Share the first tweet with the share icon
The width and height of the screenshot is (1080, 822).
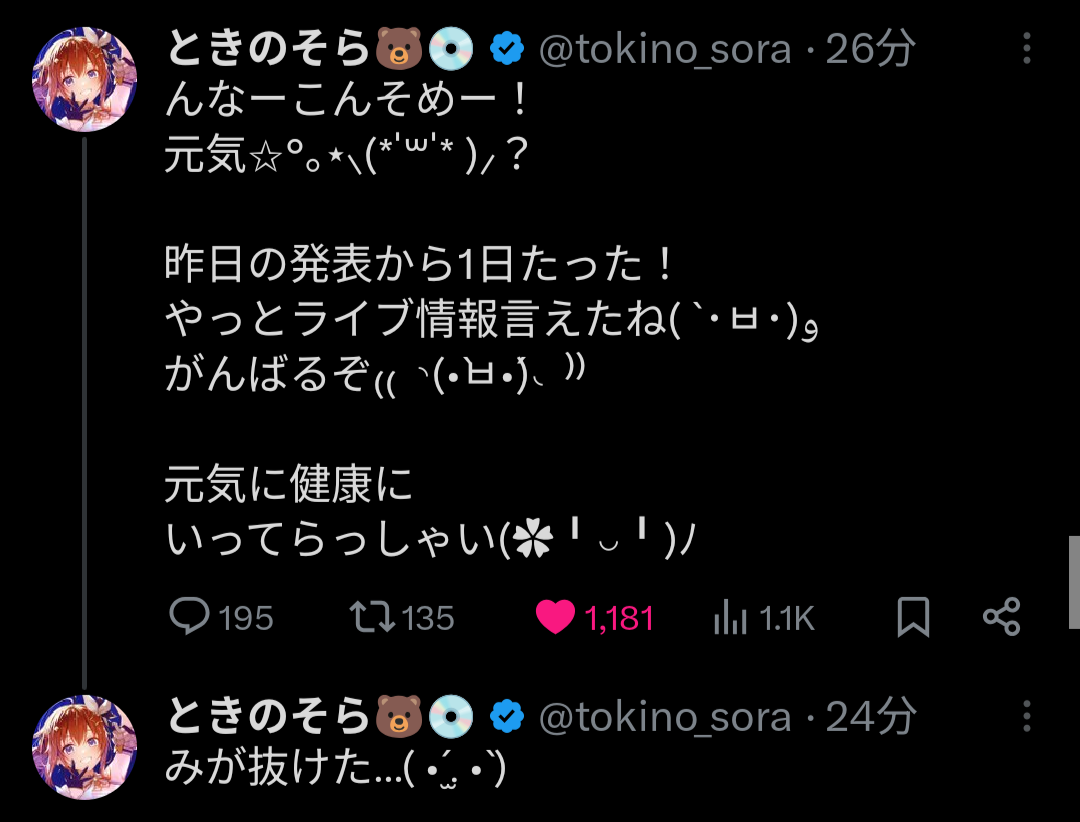point(1001,617)
